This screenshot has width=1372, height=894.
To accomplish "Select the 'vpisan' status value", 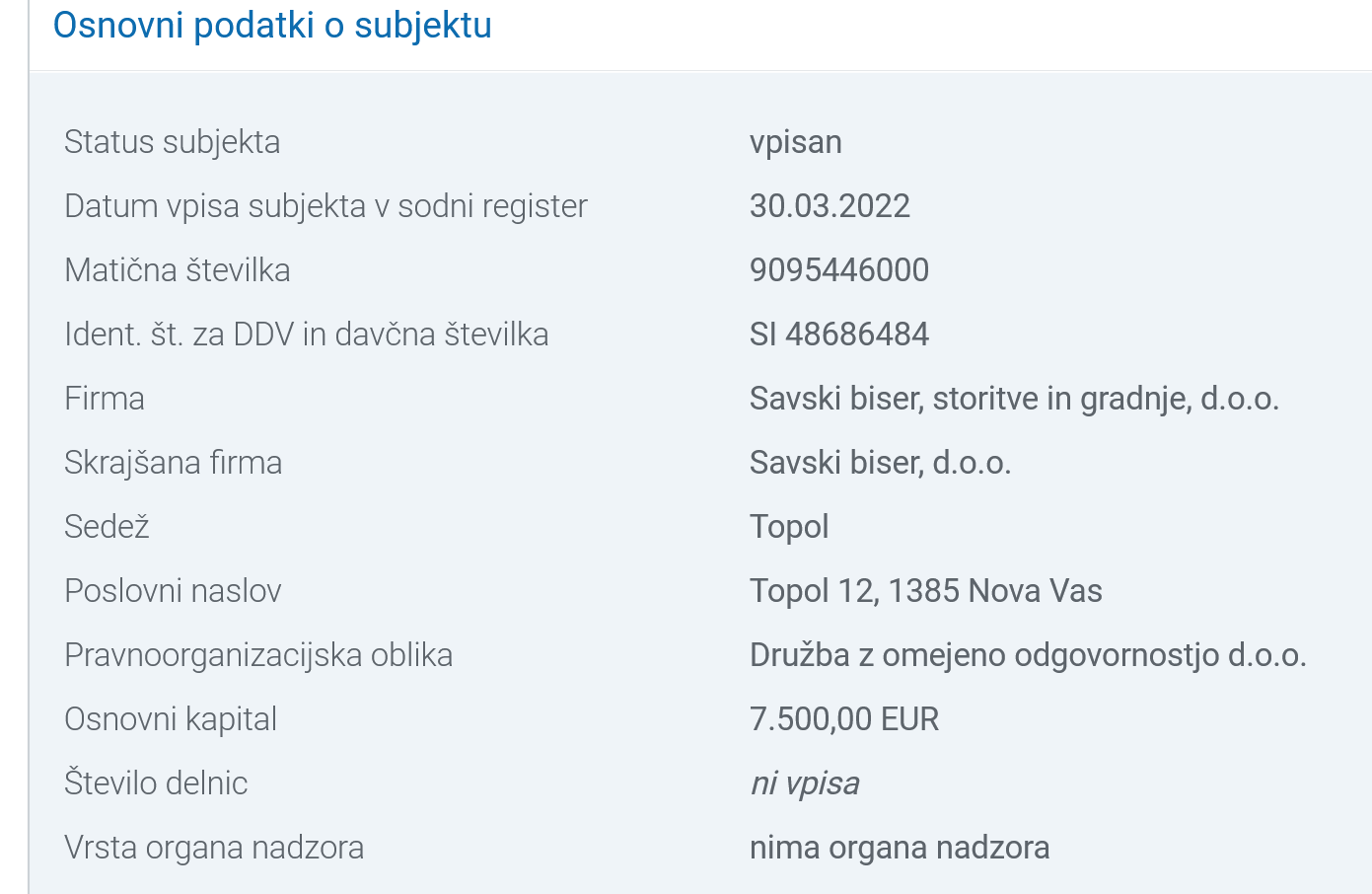I will [x=796, y=142].
